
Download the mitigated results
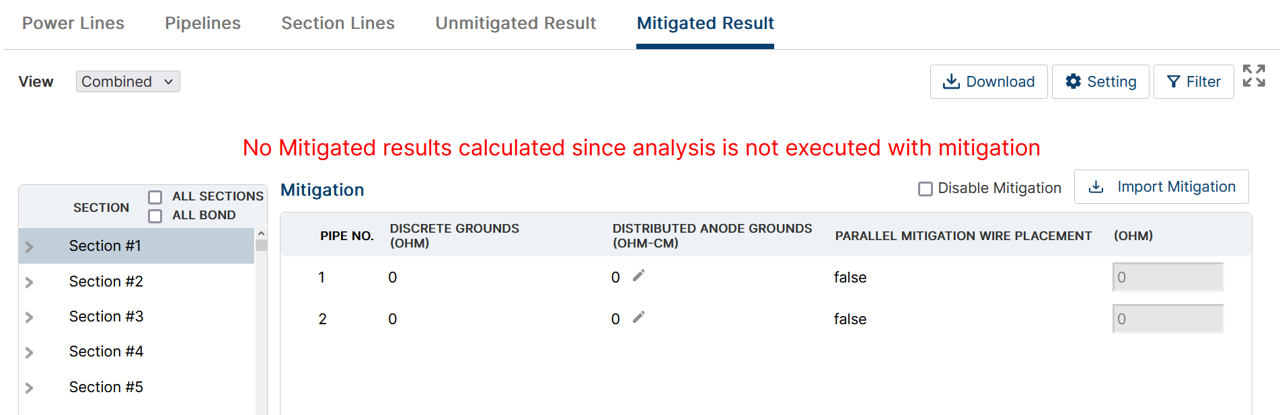[989, 82]
